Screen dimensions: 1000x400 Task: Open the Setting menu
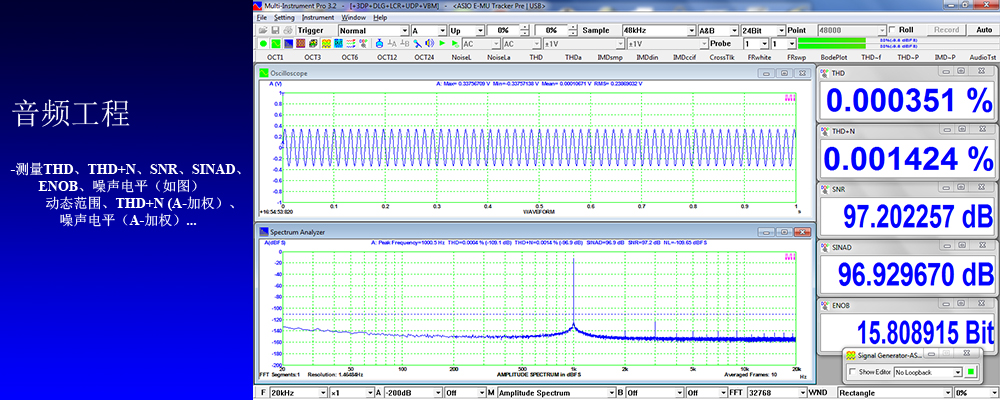point(284,18)
